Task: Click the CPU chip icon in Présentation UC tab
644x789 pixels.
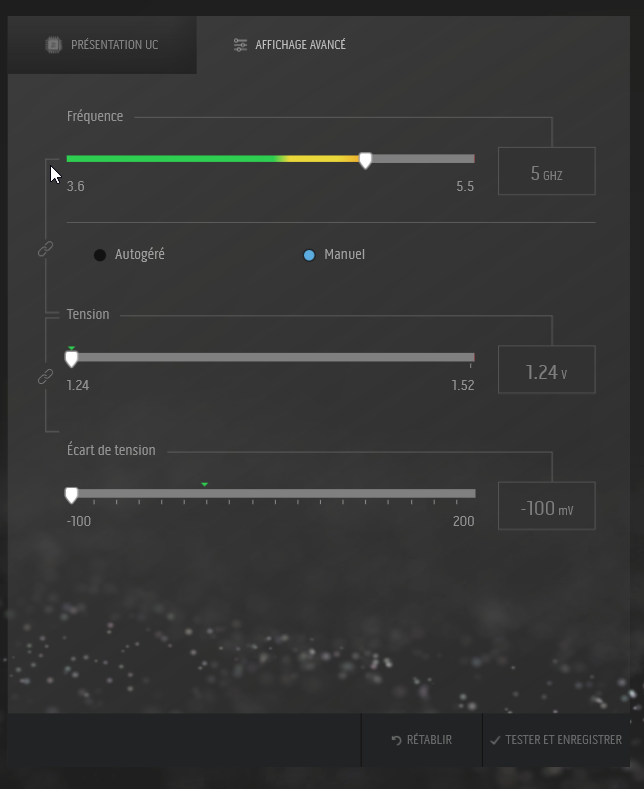Action: tap(54, 45)
